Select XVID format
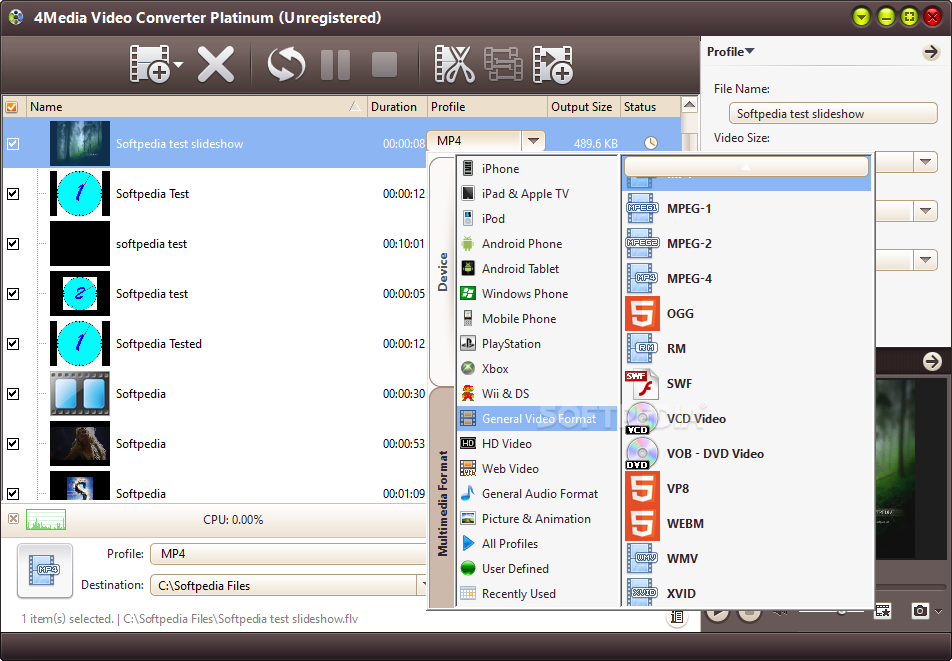 [x=747, y=593]
